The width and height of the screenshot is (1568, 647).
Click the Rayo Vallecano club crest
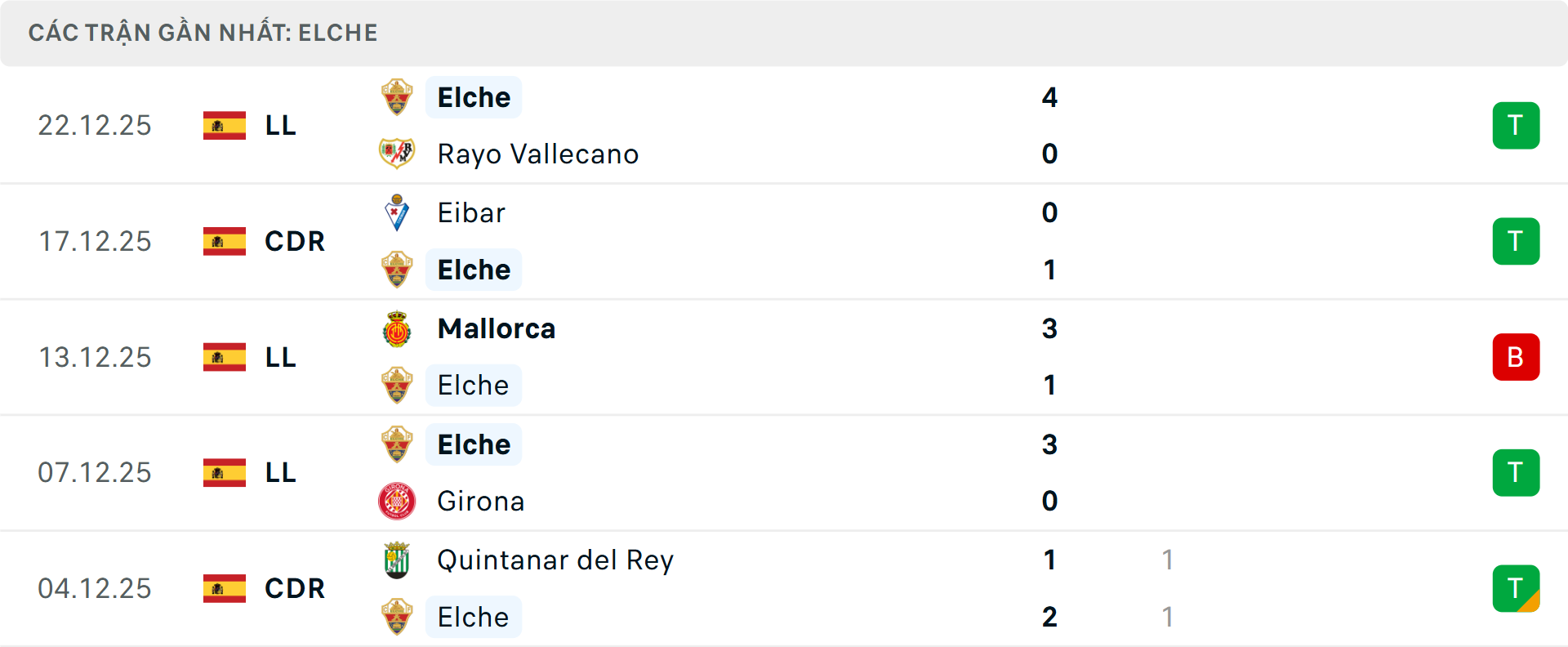397,154
